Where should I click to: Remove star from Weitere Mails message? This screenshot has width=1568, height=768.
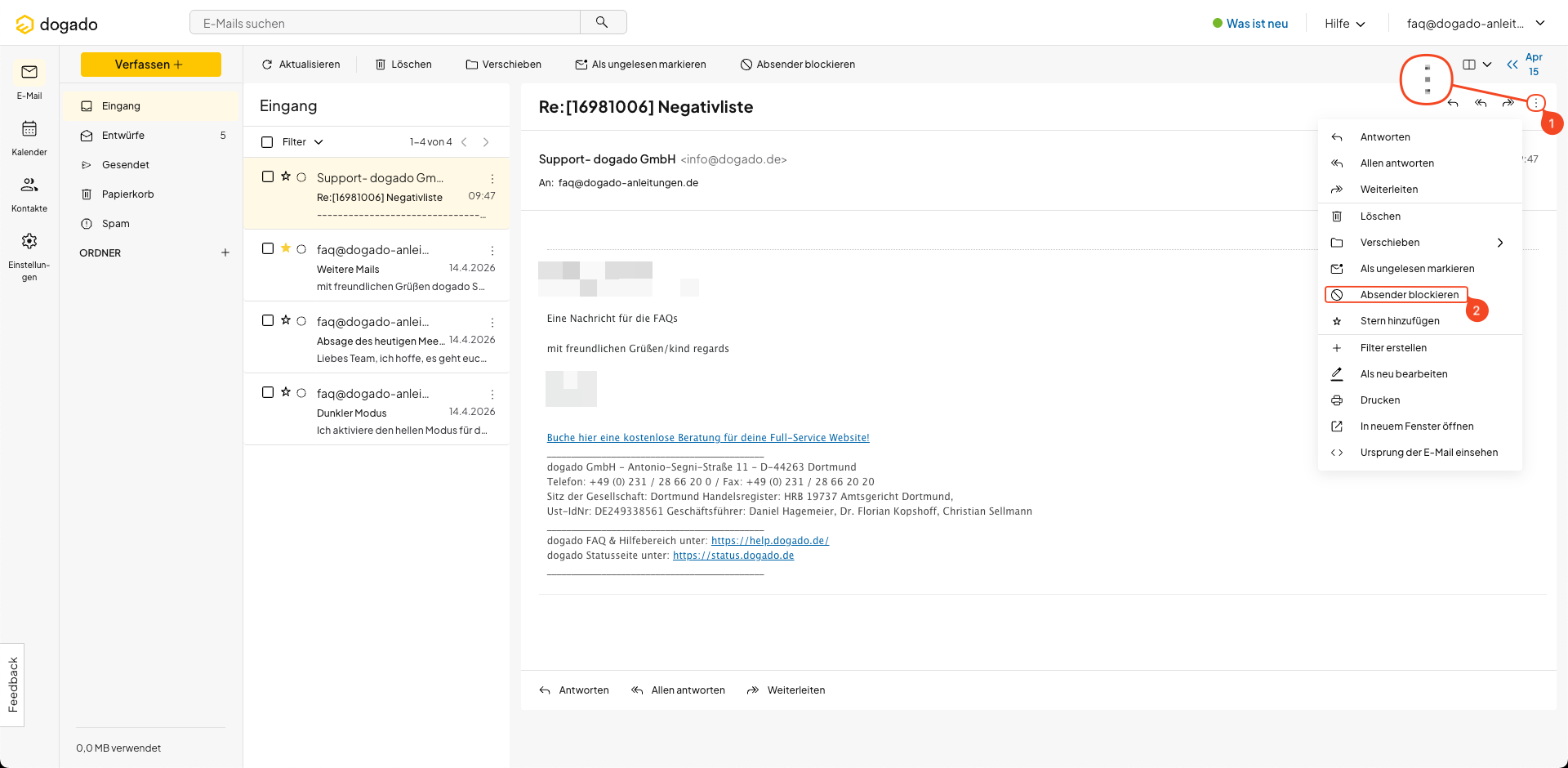[x=286, y=248]
